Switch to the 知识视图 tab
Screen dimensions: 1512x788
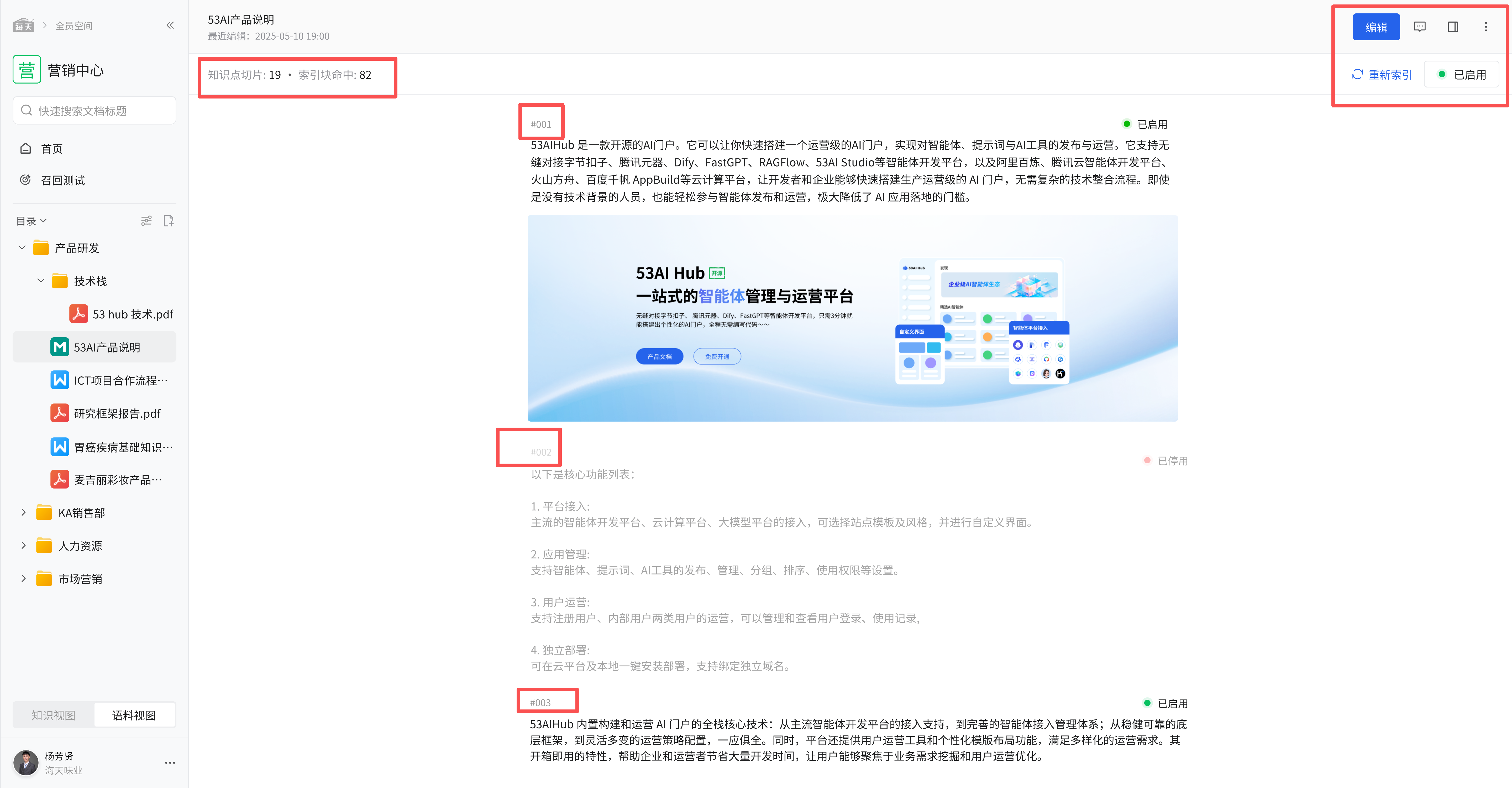tap(53, 715)
